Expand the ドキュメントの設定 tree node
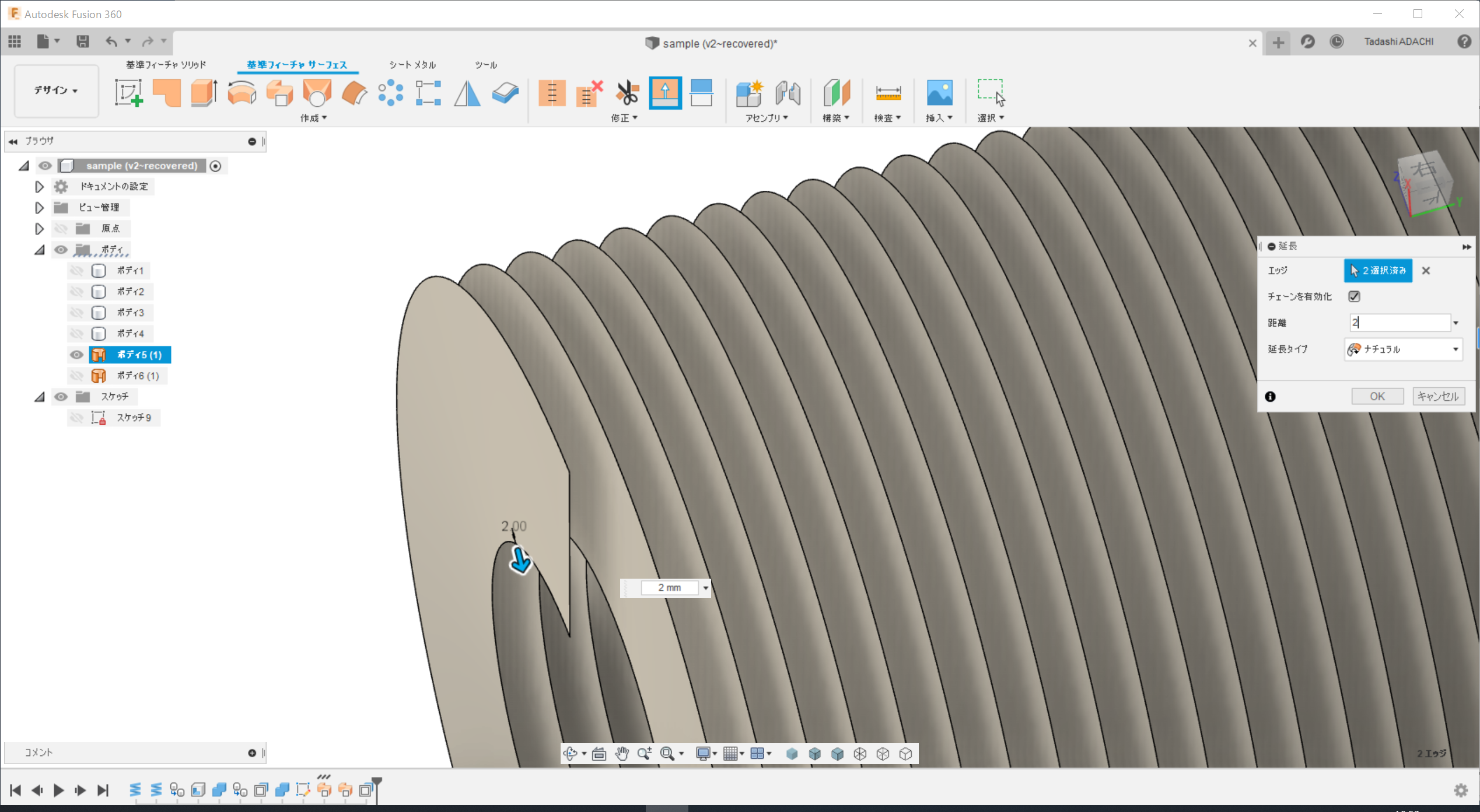This screenshot has height=812, width=1480. coord(39,186)
